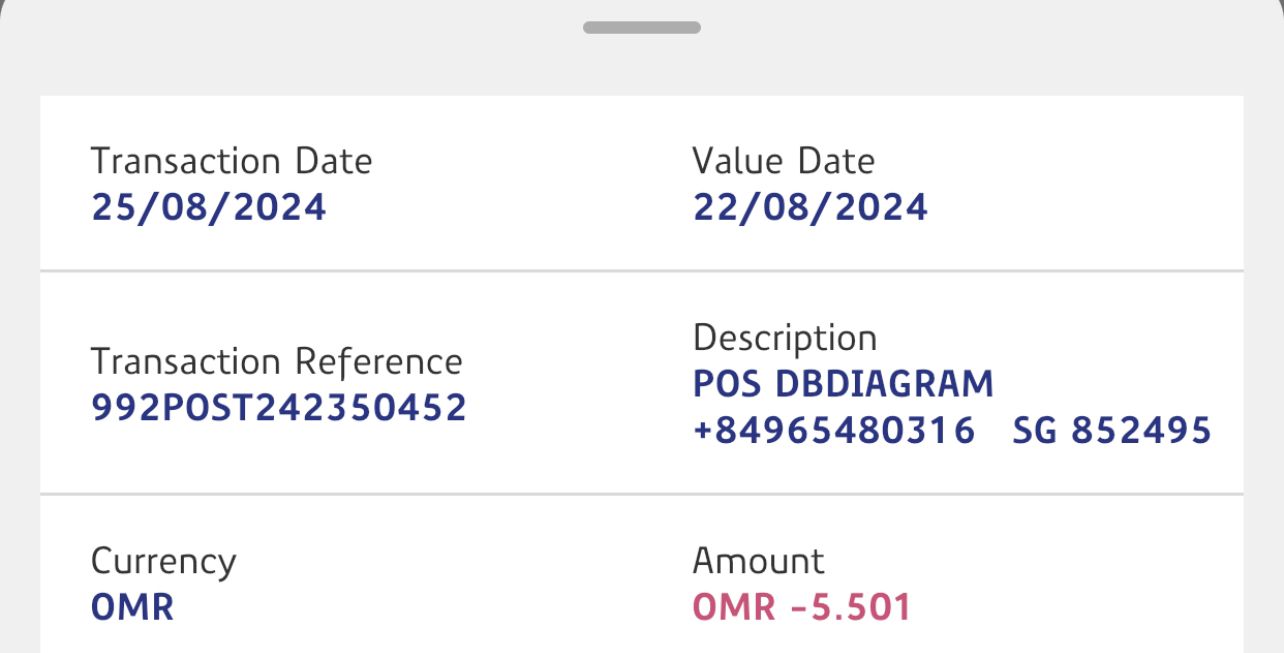Select the blue OMR currency value
Screen dimensions: 1284x653
pyautogui.click(x=132, y=607)
